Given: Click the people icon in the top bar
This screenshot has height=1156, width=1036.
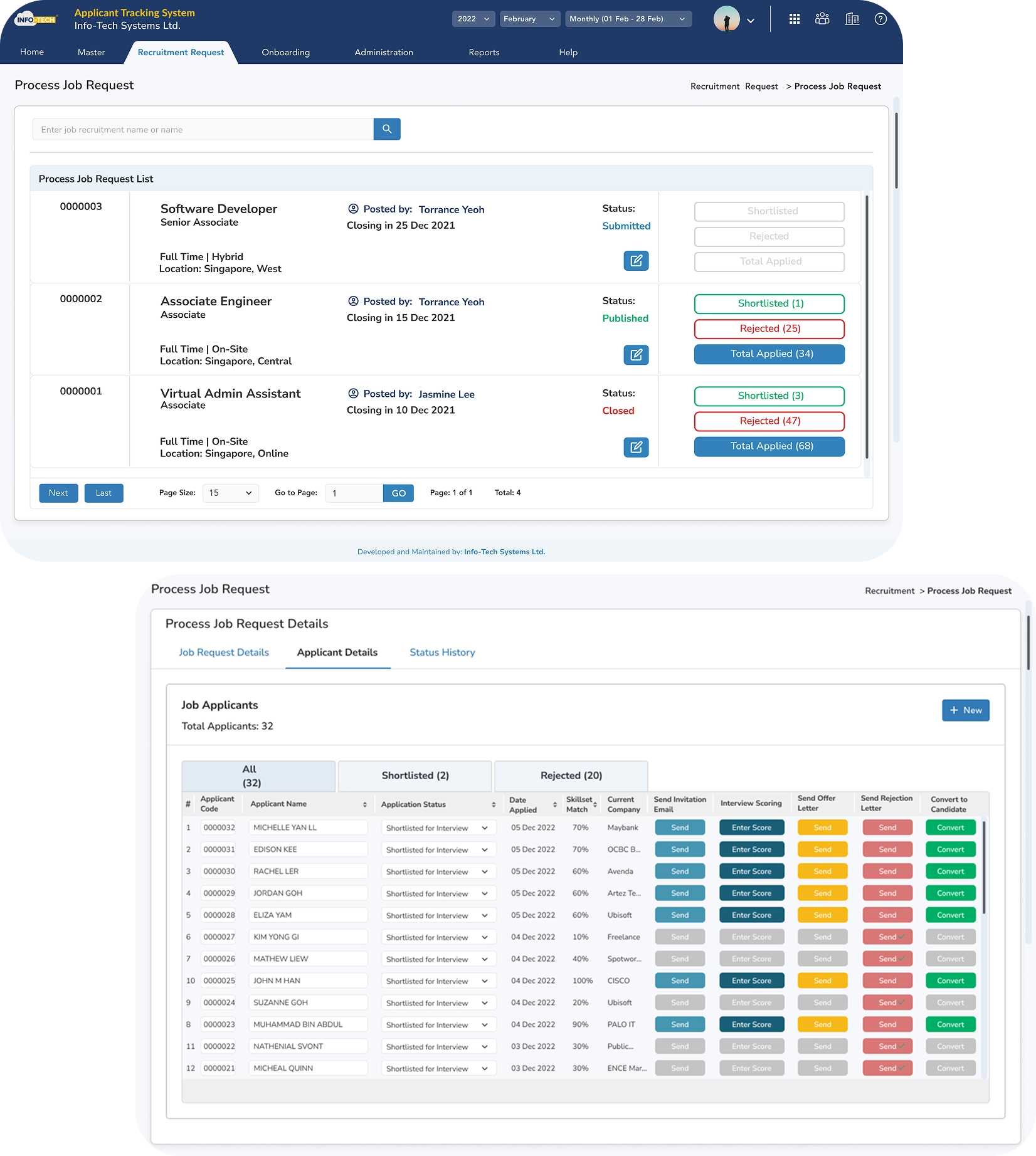Looking at the screenshot, I should click(822, 19).
